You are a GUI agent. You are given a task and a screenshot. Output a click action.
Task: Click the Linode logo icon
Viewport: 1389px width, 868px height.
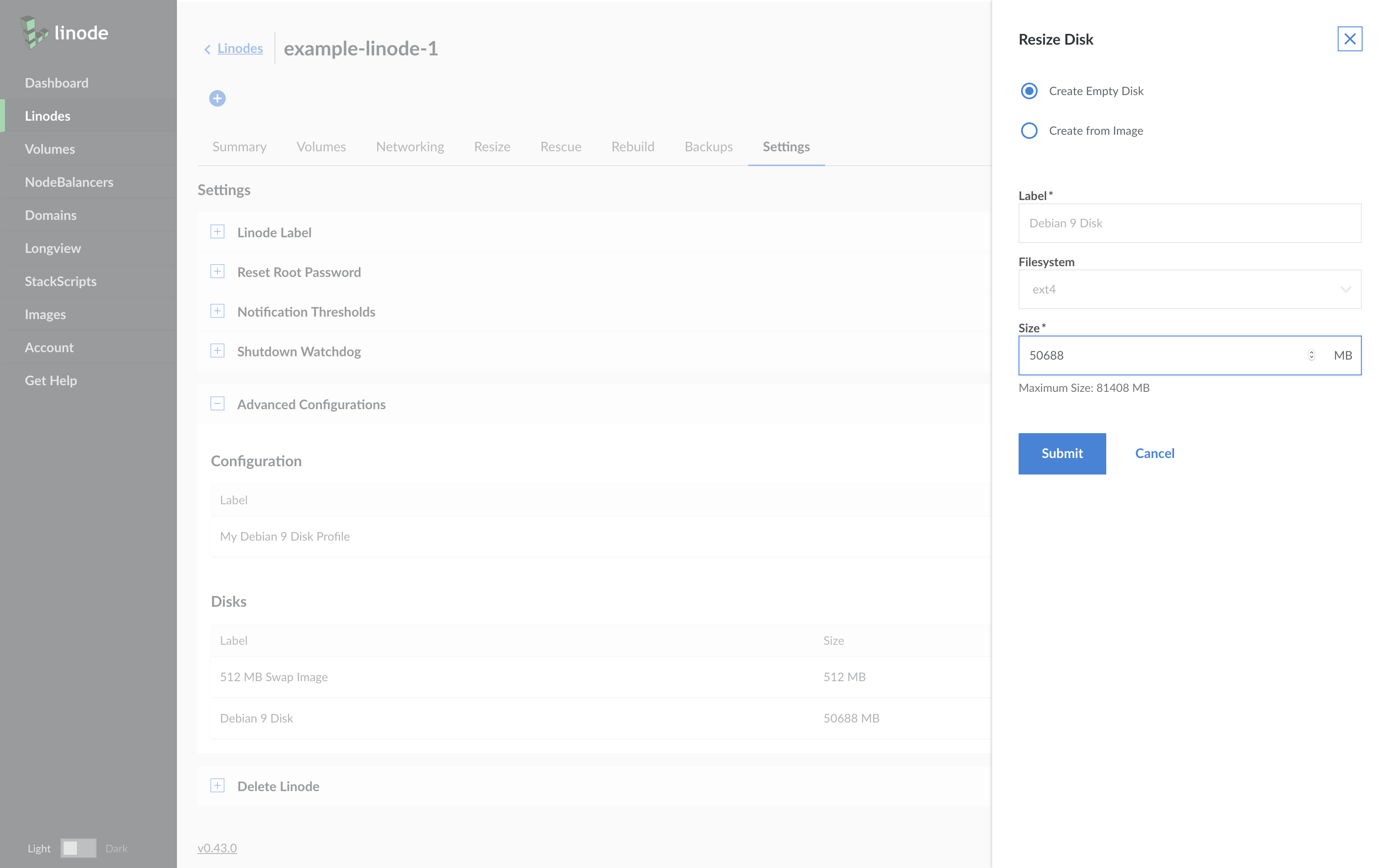point(34,33)
